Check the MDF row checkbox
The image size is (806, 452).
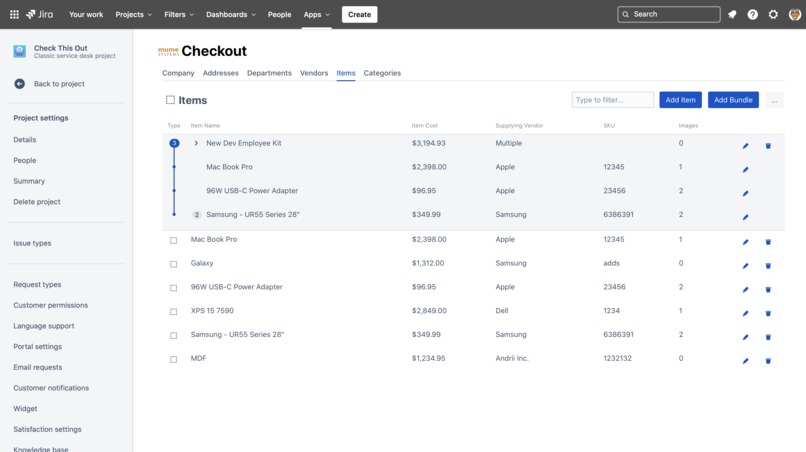(174, 359)
